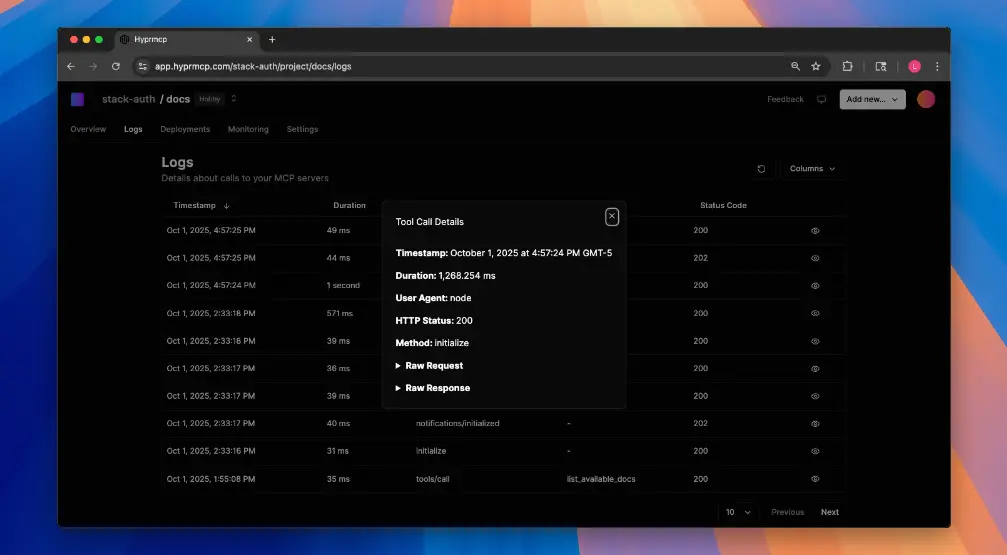This screenshot has height=555, width=1007.
Task: Expand the Raw Request section
Action: (x=429, y=366)
